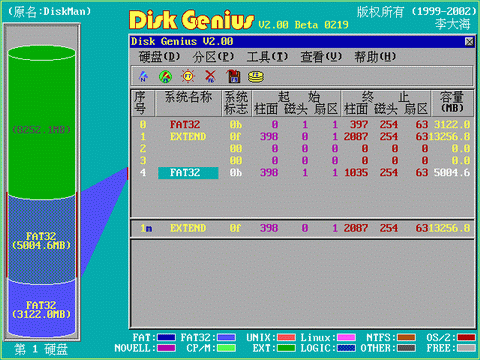This screenshot has width=480, height=360.
Task: Open the 硬盘(D) menu
Action: click(159, 57)
